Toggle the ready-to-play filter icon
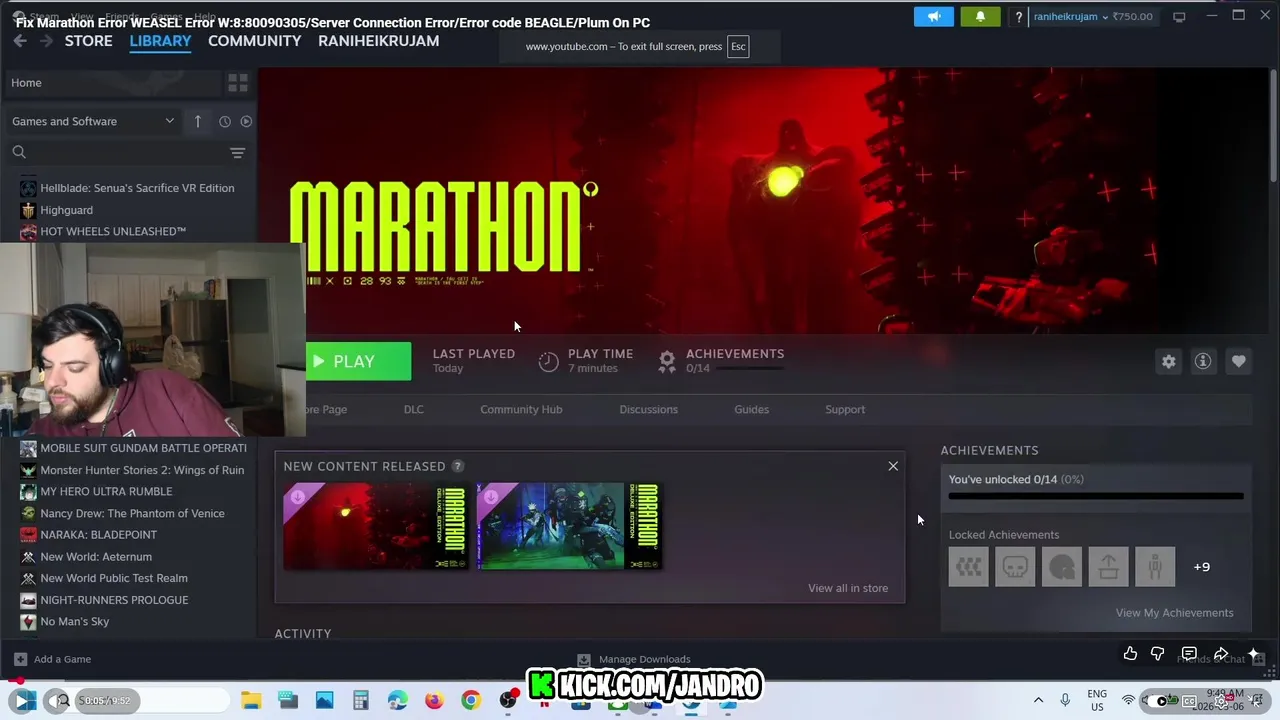This screenshot has height=720, width=1280. [246, 121]
